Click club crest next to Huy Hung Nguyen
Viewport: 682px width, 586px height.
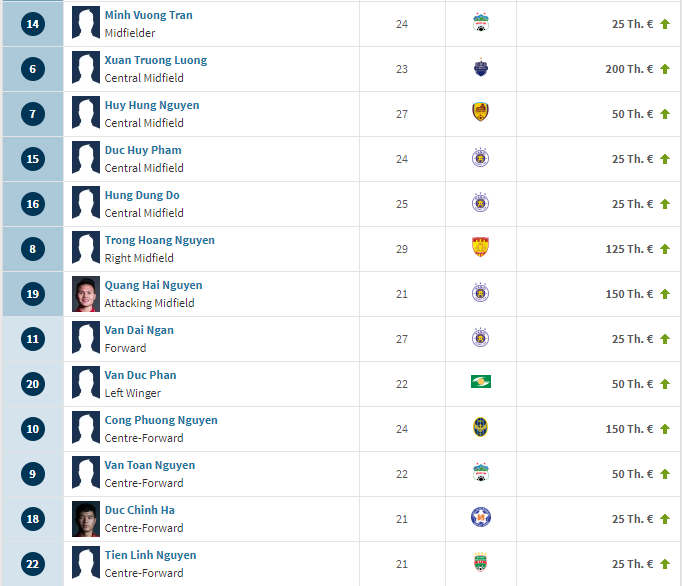[x=480, y=114]
